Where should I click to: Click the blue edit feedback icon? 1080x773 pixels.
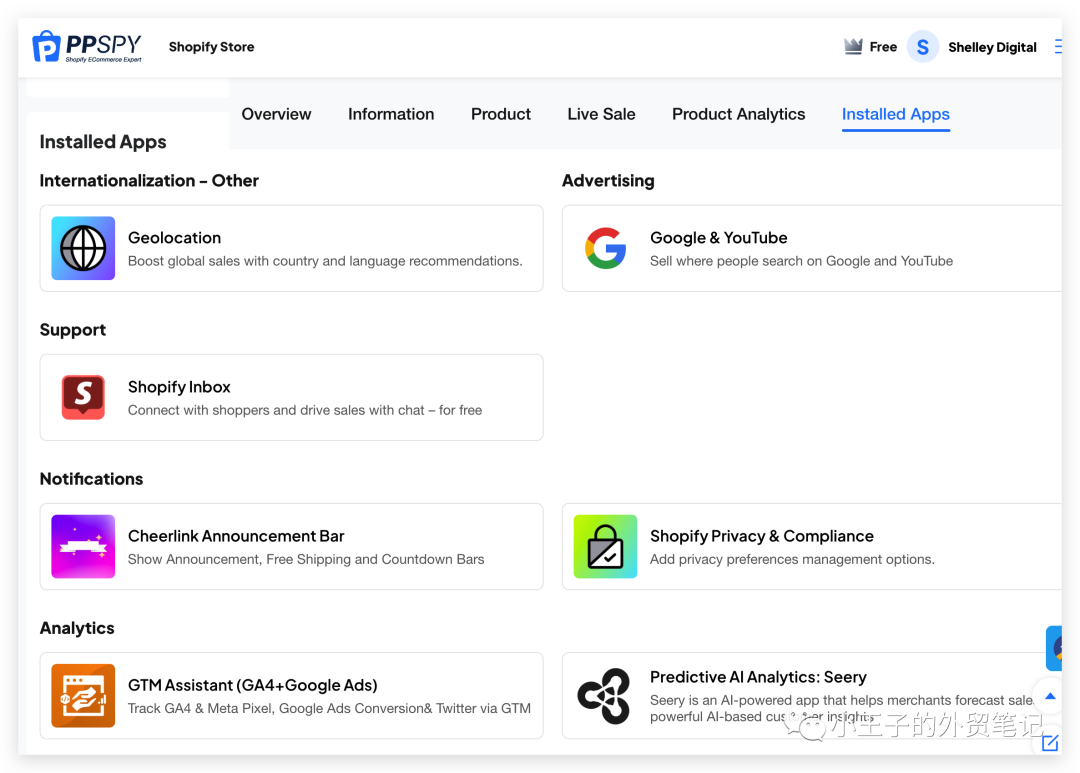point(1050,743)
